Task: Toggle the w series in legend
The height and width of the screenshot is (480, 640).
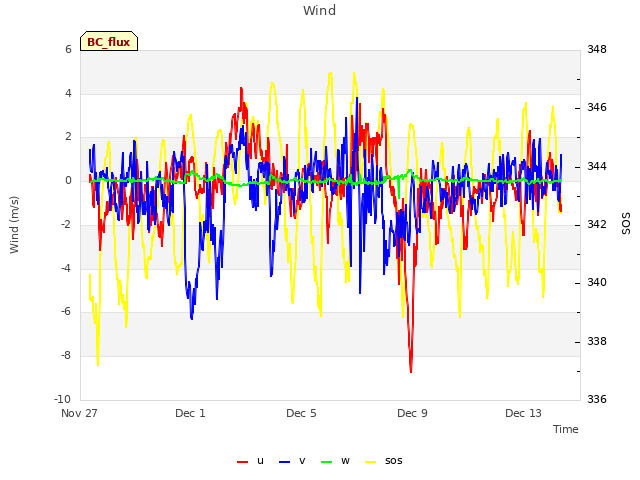Action: pyautogui.click(x=335, y=461)
